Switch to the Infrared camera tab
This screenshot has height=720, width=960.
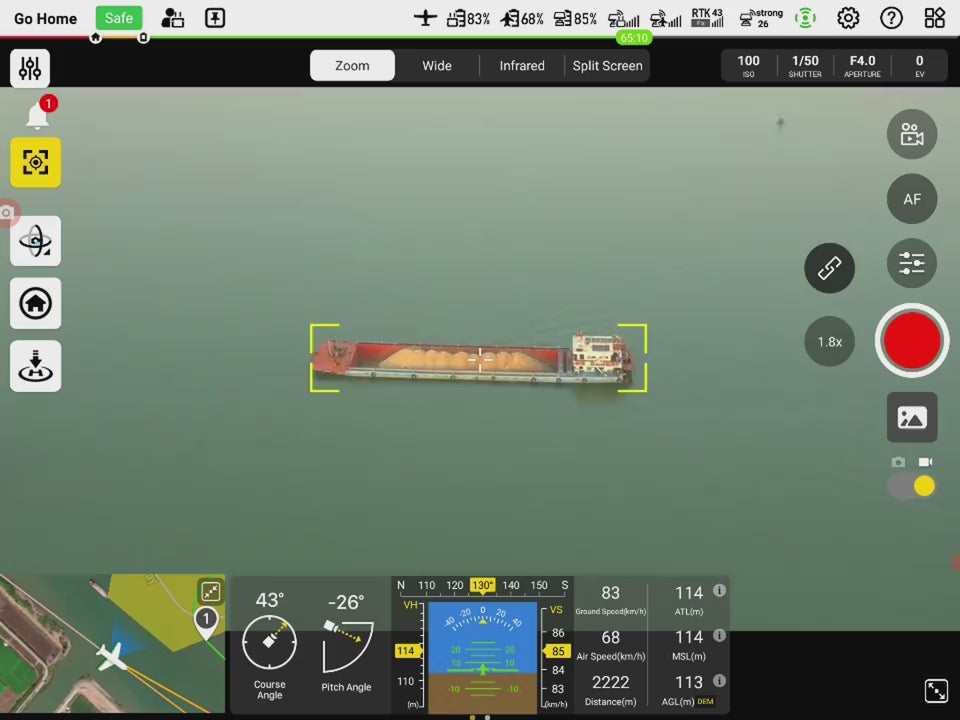(522, 66)
